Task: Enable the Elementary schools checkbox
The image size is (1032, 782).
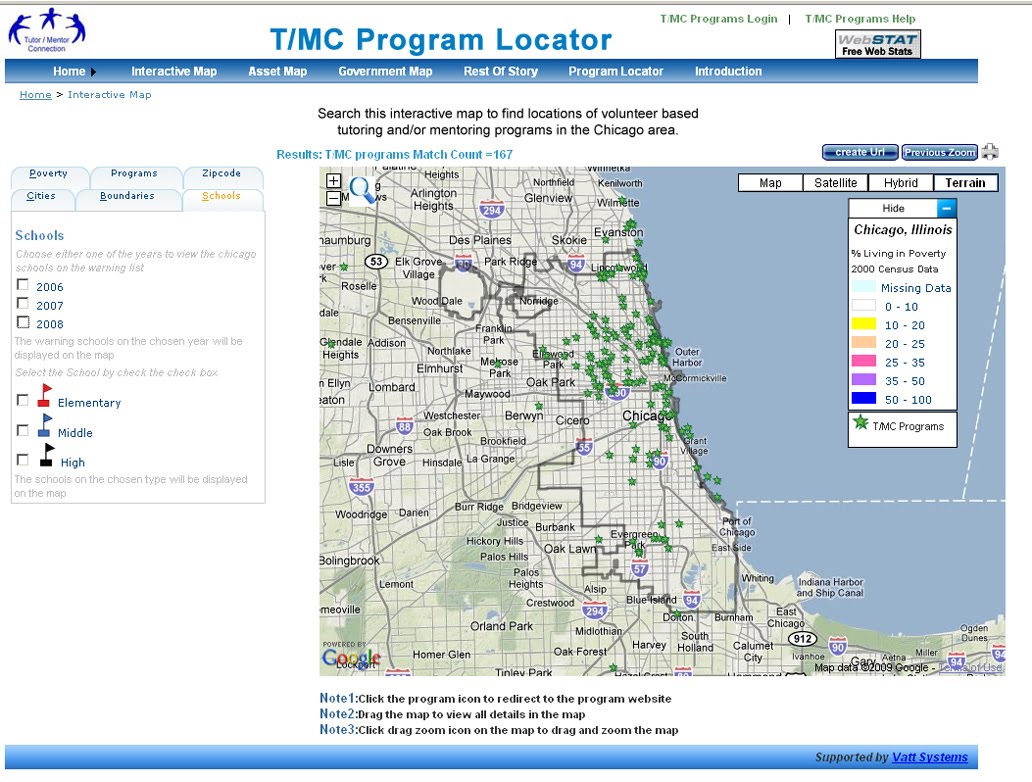Action: [x=23, y=400]
